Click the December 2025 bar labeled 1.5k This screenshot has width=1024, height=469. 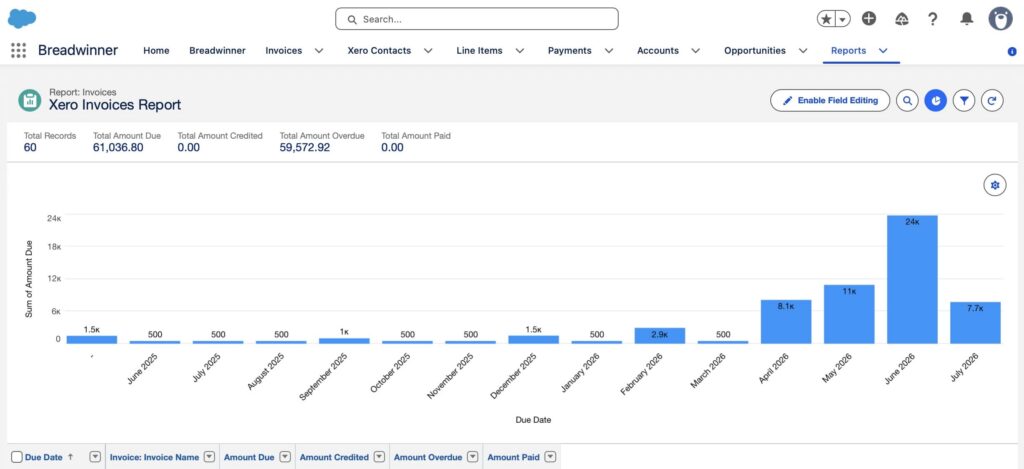(x=534, y=340)
